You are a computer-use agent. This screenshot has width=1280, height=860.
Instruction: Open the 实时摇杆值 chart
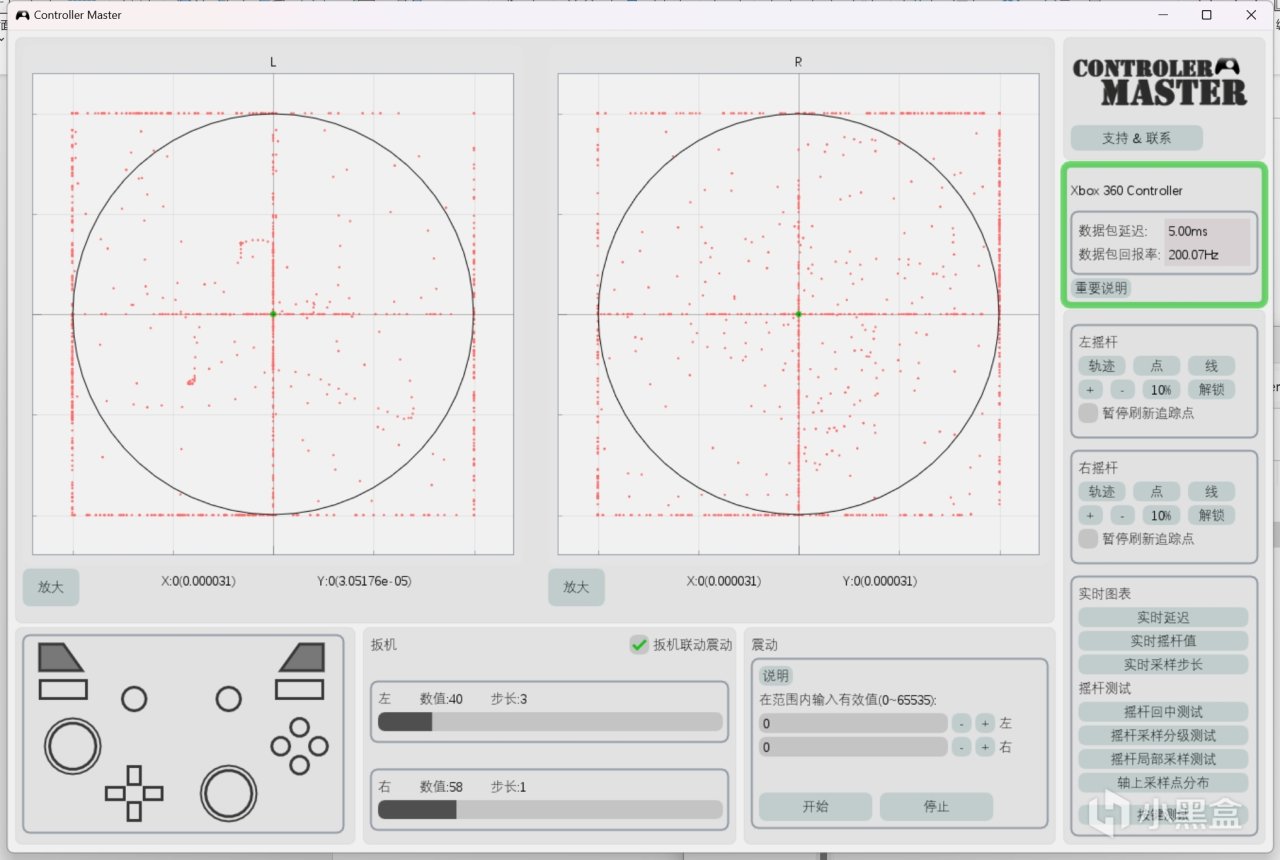[1163, 641]
